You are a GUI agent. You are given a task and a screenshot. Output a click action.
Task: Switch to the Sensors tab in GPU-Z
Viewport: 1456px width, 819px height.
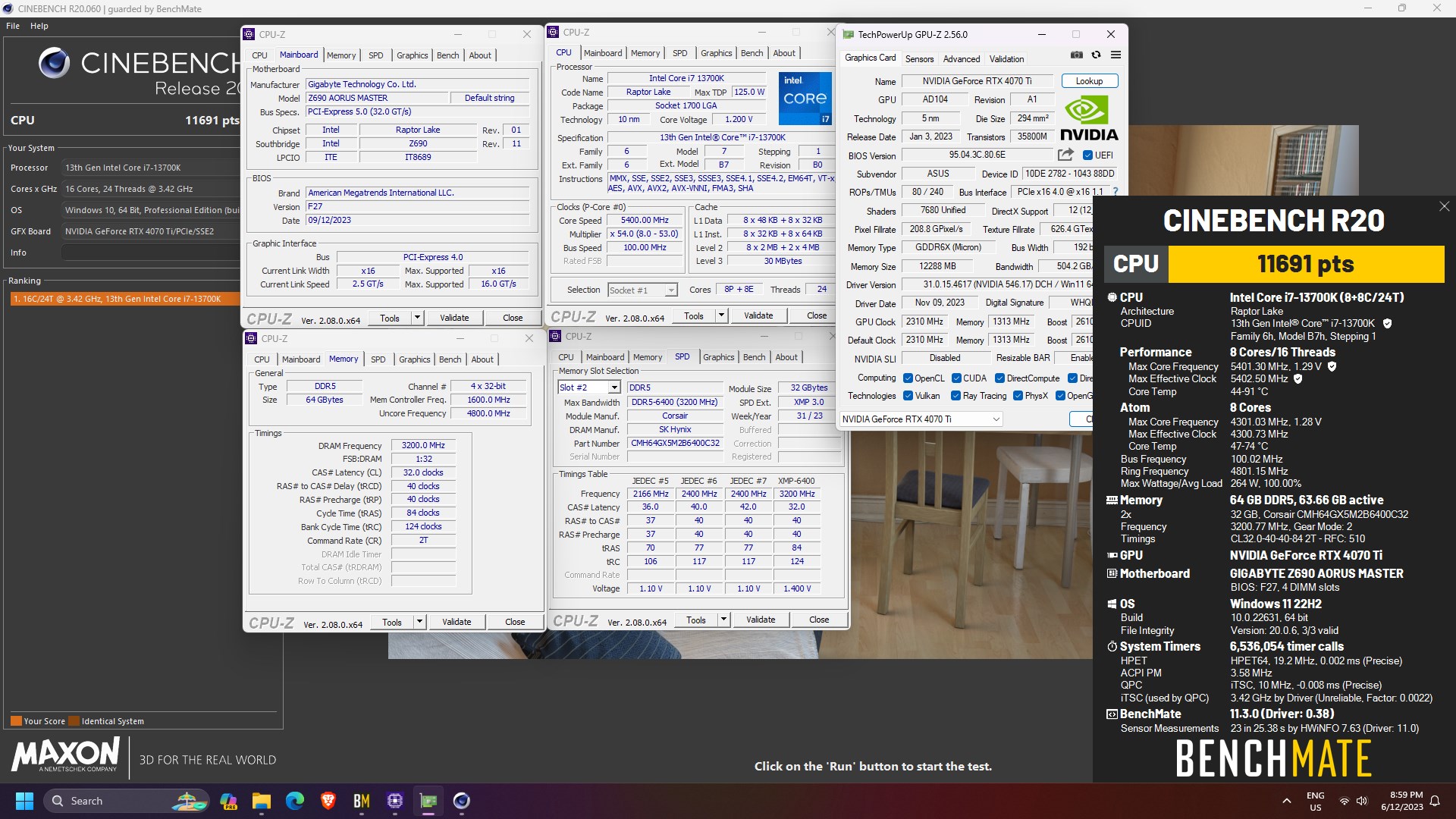click(x=919, y=58)
